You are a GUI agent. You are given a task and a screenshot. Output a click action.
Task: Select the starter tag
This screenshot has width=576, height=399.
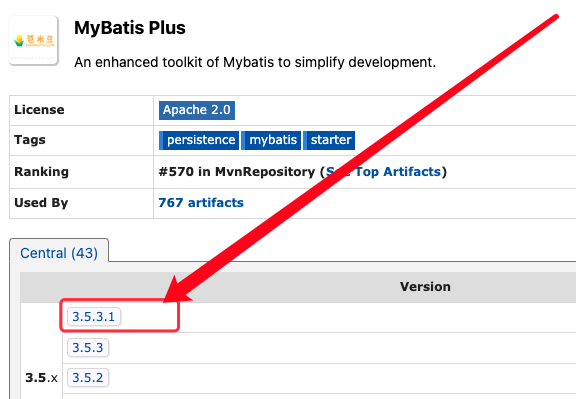click(x=329, y=140)
